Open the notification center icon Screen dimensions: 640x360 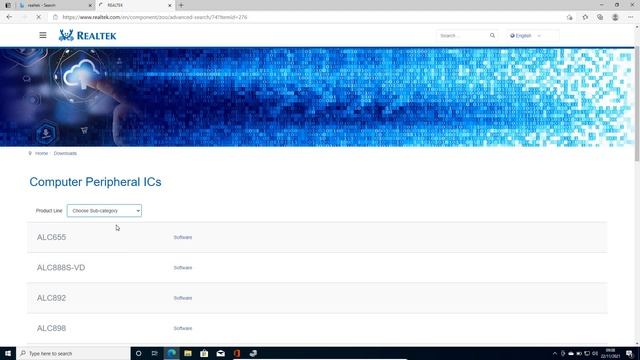click(x=629, y=353)
